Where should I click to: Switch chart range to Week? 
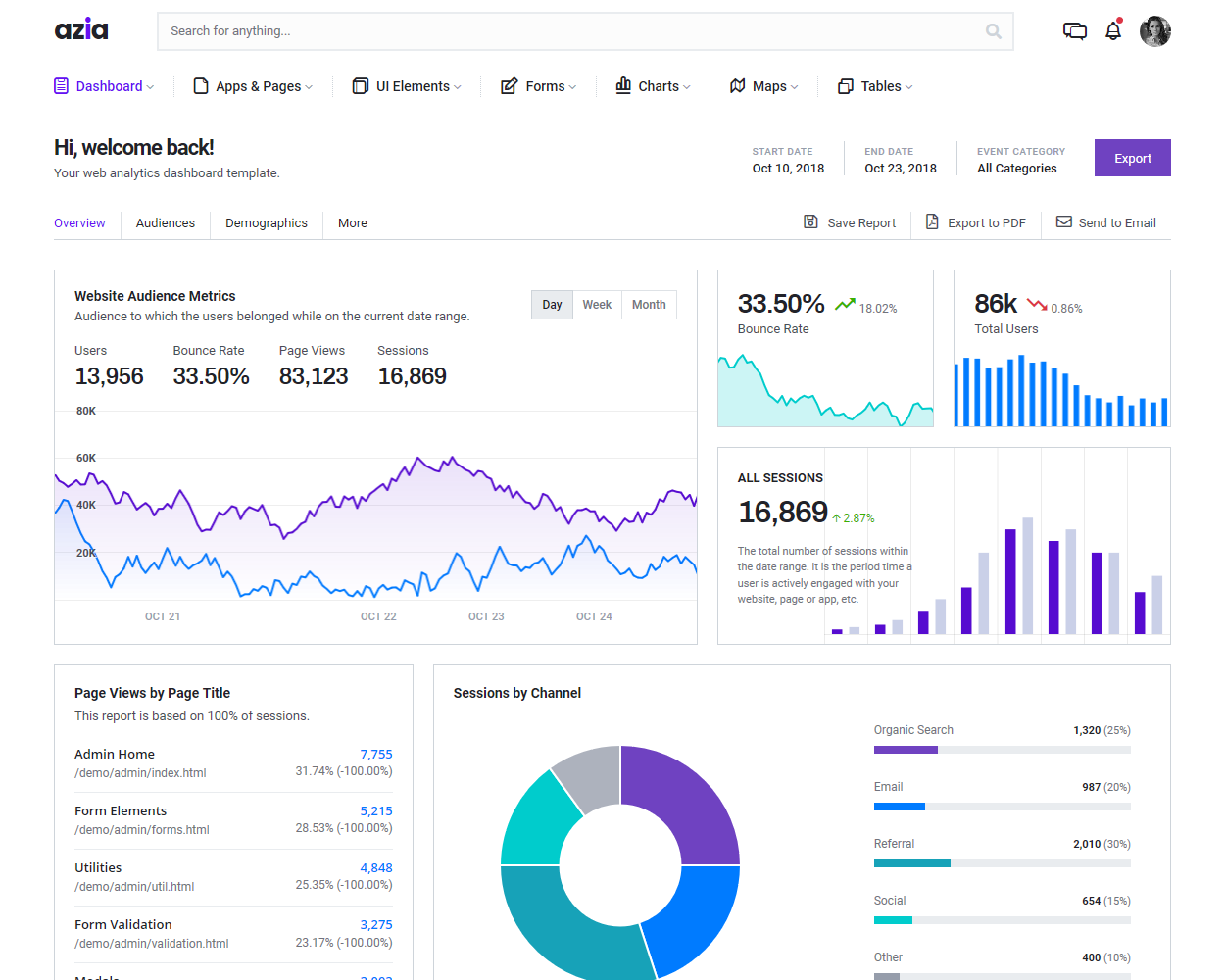click(597, 305)
